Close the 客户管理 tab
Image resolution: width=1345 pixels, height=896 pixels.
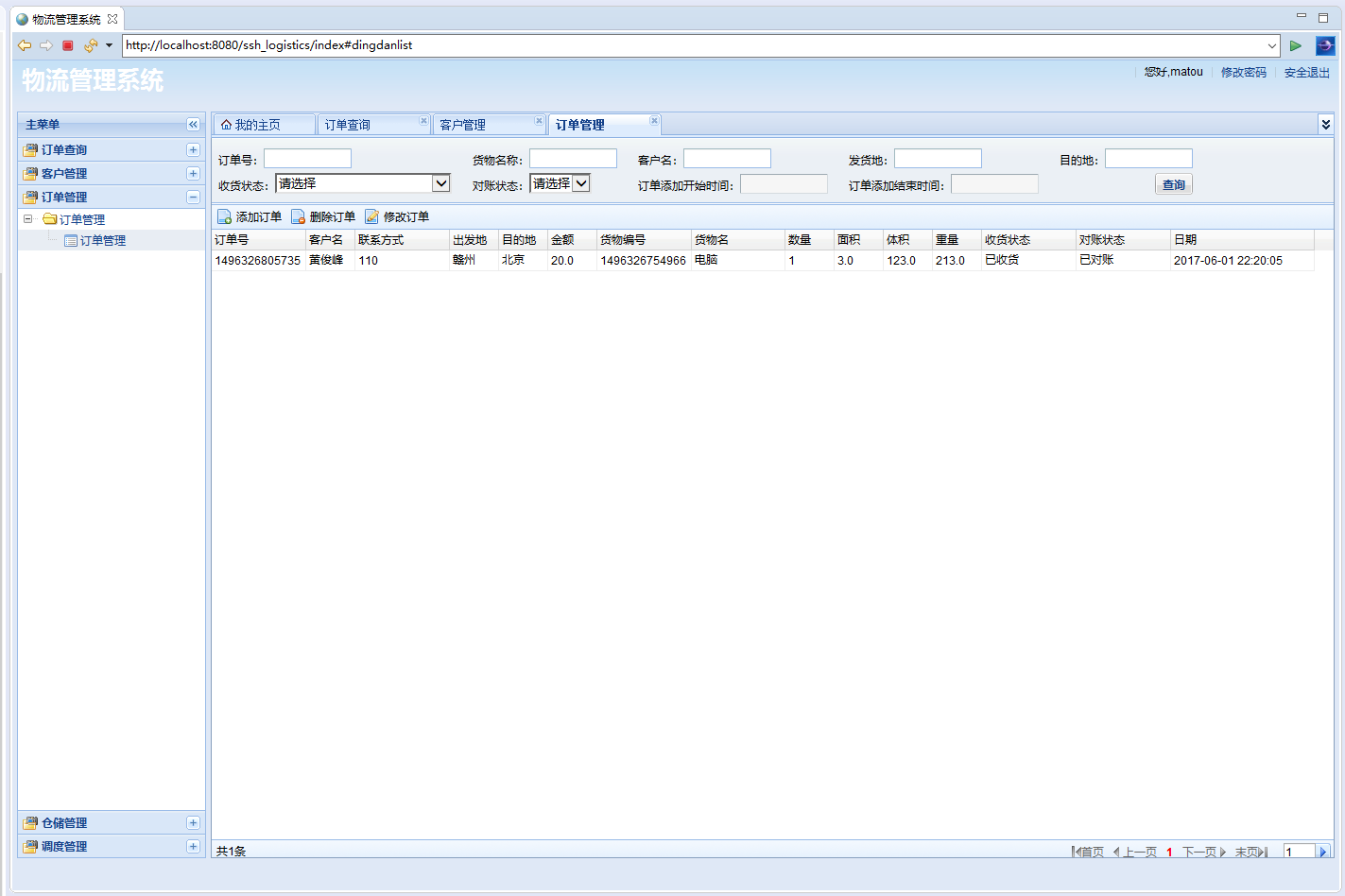pos(539,120)
